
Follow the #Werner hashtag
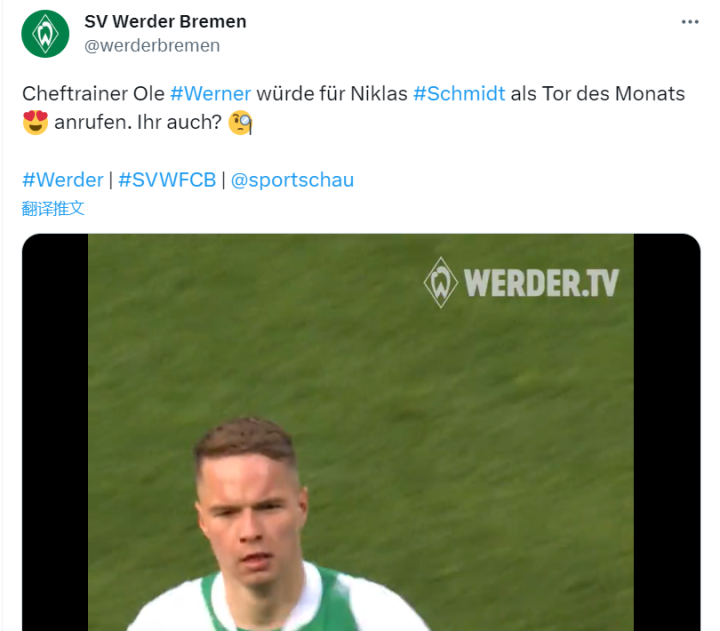[210, 94]
